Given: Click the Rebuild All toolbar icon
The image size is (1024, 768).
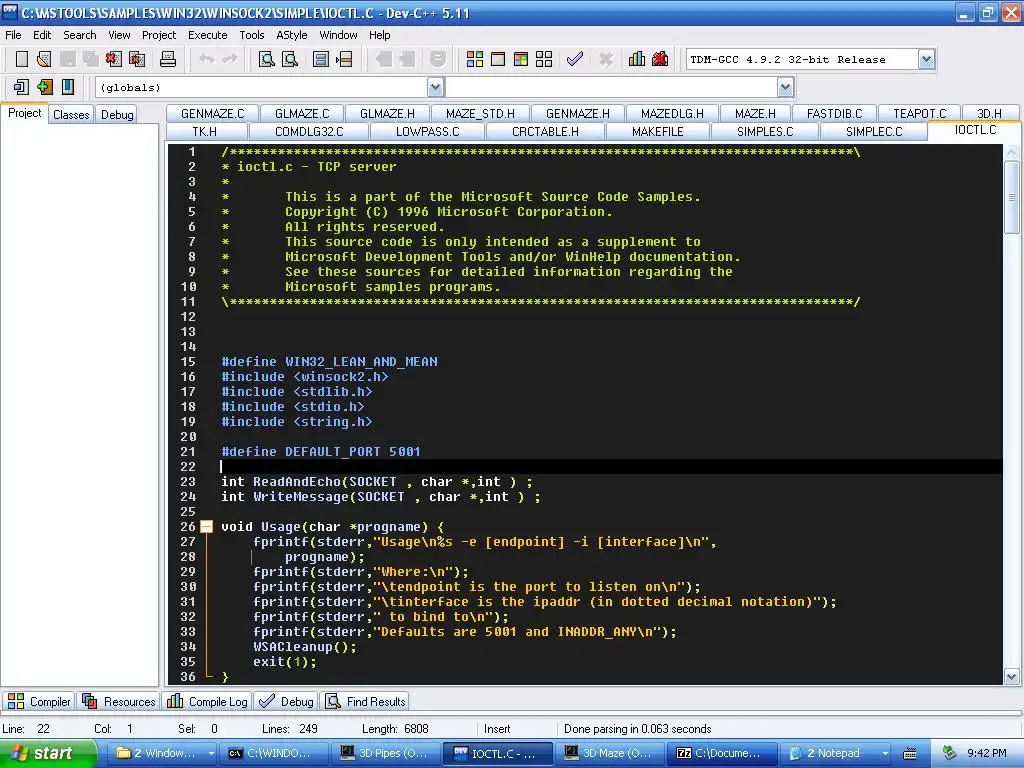Looking at the screenshot, I should click(x=544, y=59).
